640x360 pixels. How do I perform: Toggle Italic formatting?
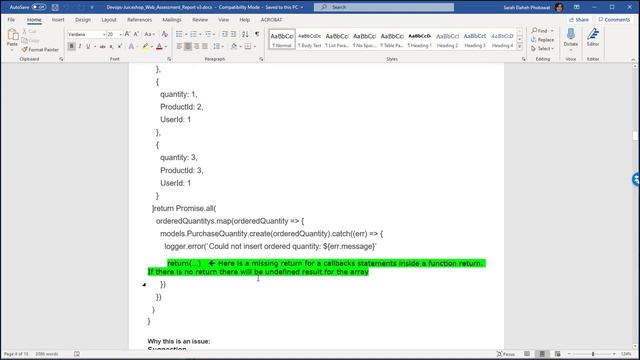80,47
